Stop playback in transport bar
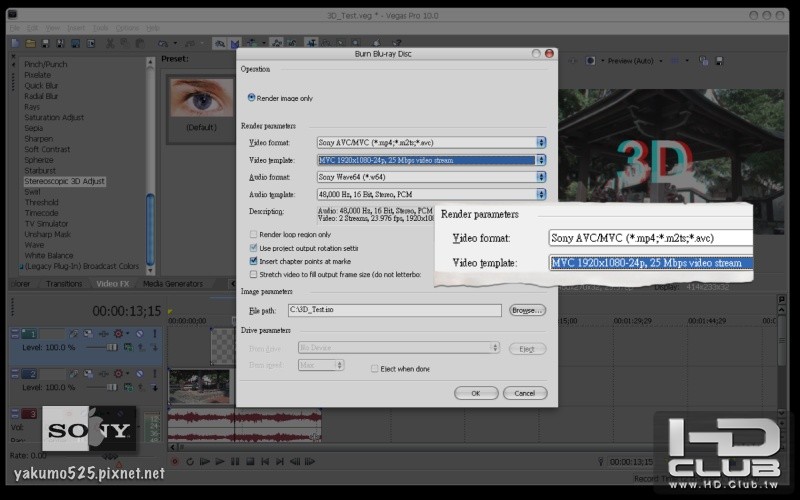The width and height of the screenshot is (800, 500). point(250,462)
